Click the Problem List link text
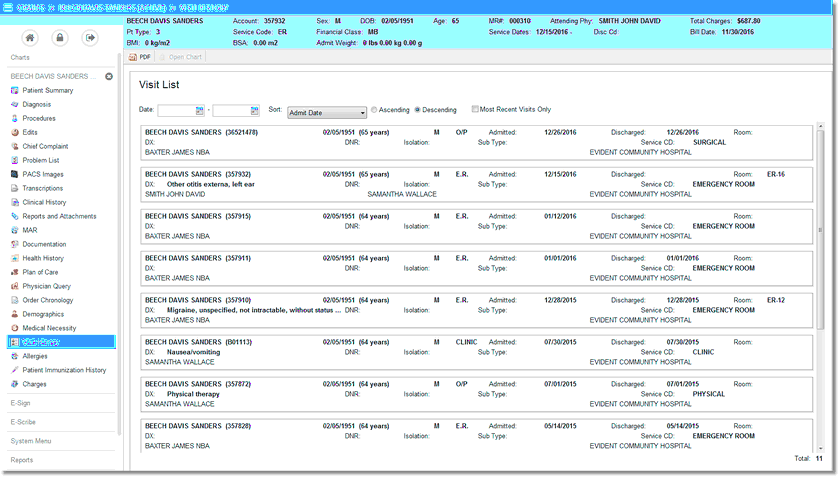Screen dimensions: 839x477 tap(41, 160)
